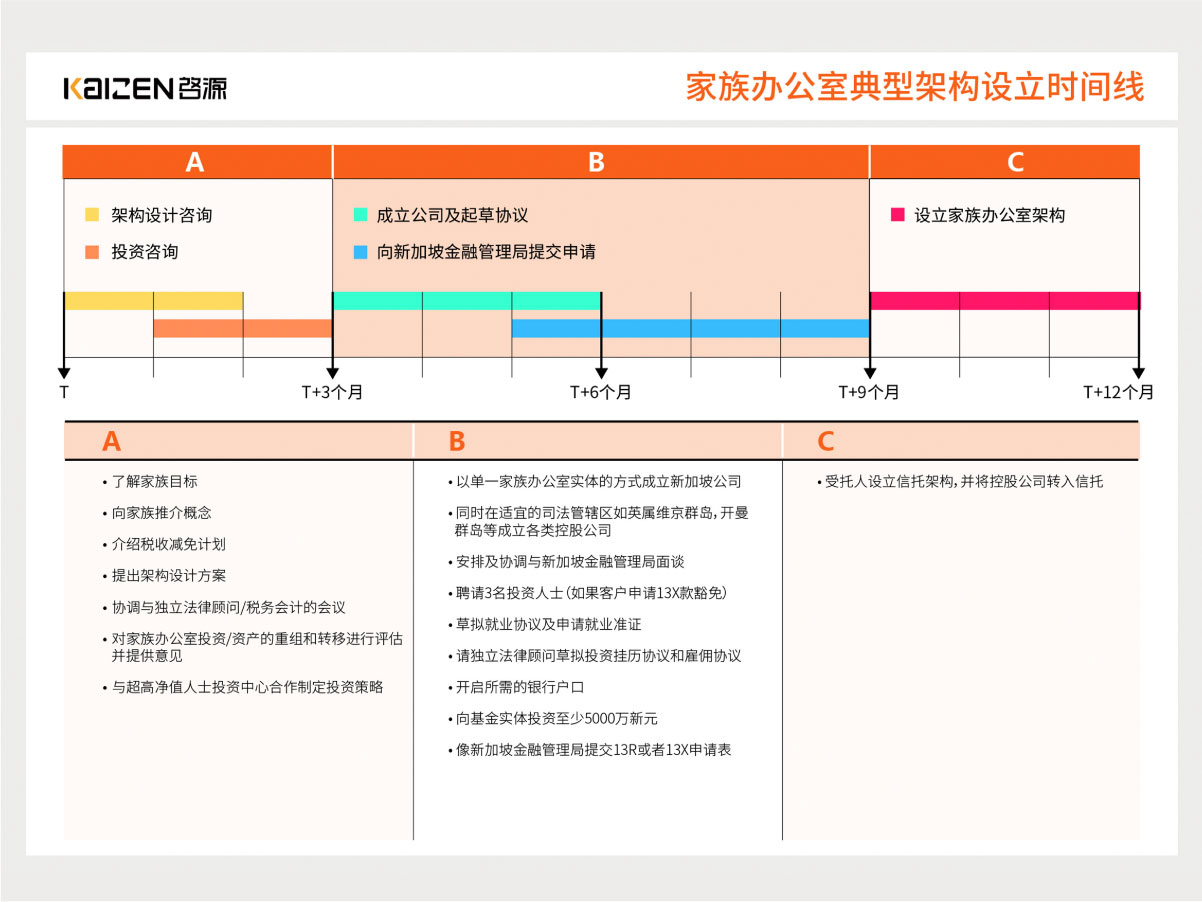
Task: Select the orange phase B header bar
Action: pos(600,162)
